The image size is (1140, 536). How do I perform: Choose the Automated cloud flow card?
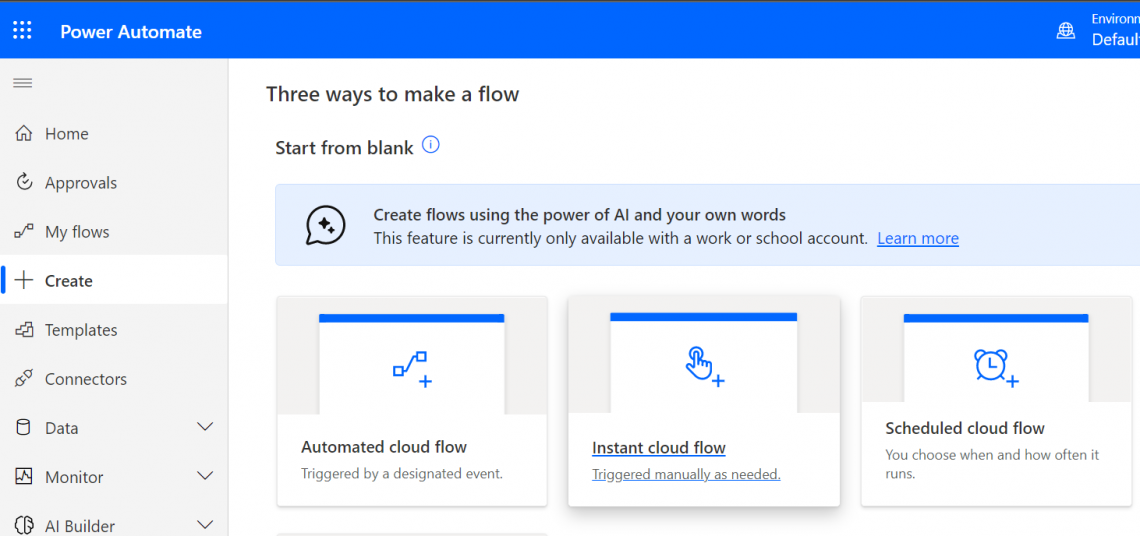412,400
